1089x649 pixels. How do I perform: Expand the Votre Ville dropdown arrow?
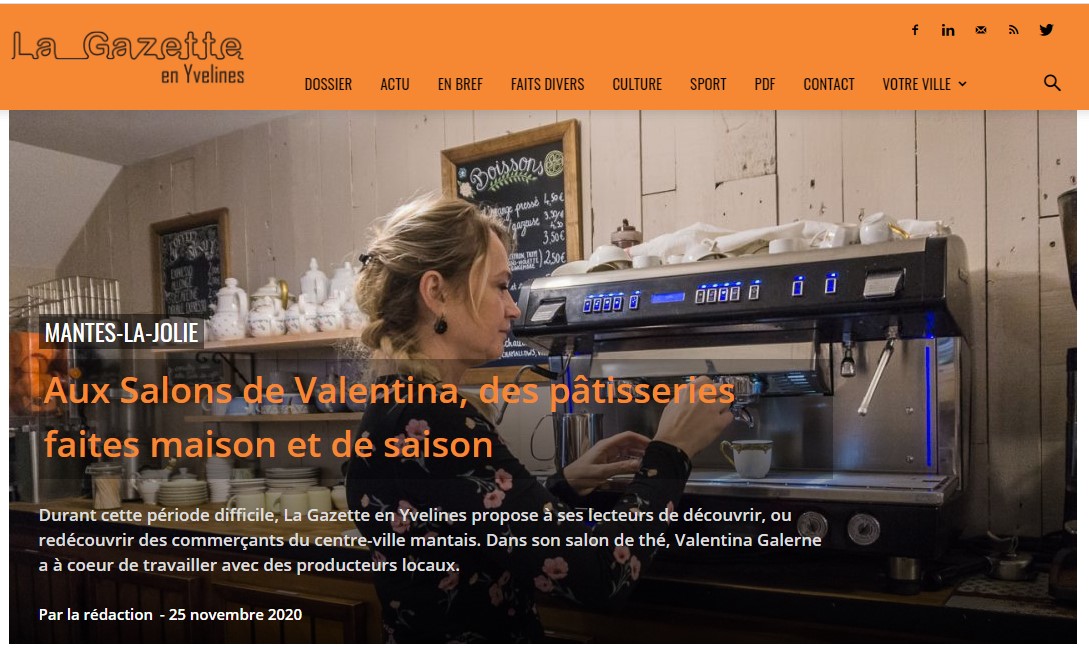point(963,84)
